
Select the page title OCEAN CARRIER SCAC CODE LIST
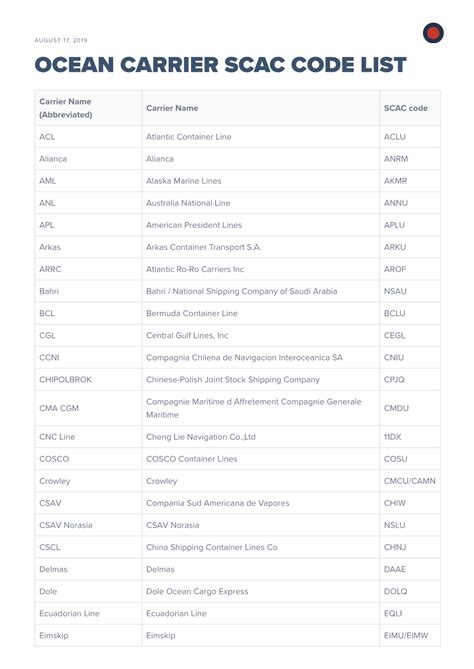pyautogui.click(x=221, y=65)
